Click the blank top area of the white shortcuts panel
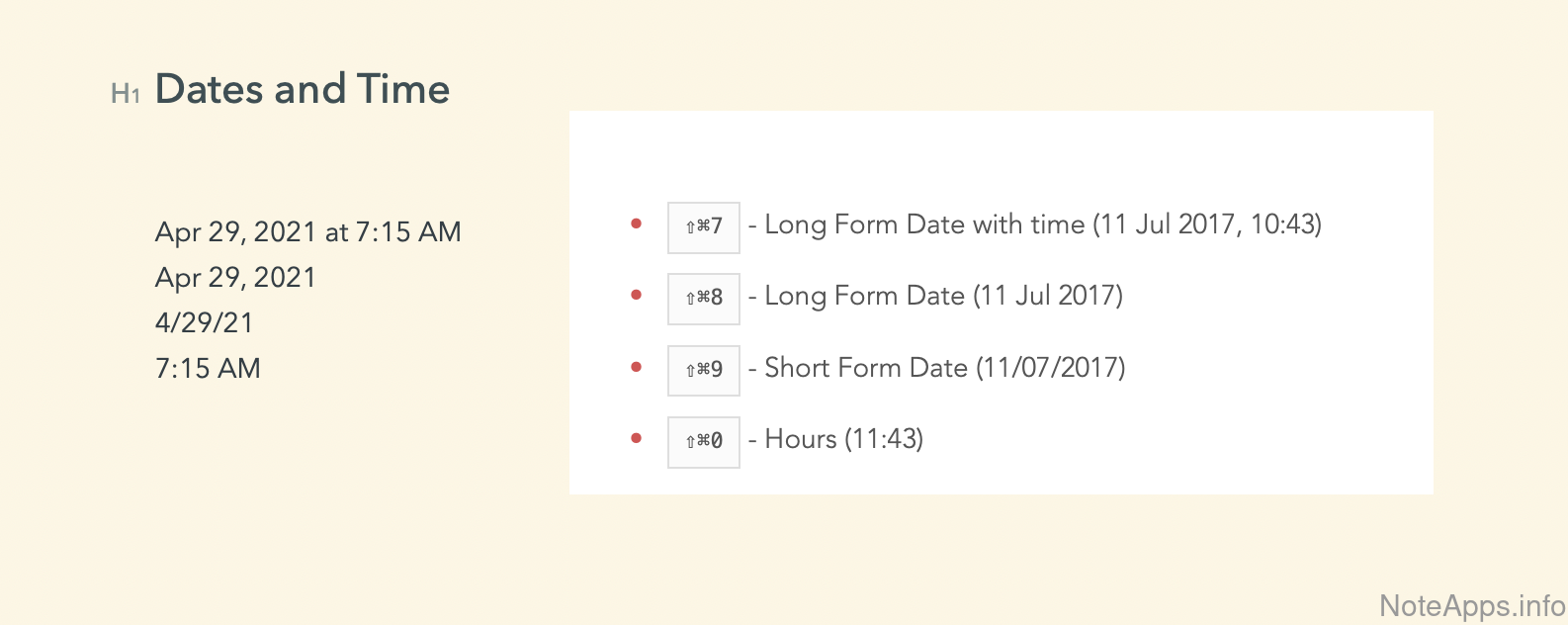The image size is (1568, 625). (1001, 148)
